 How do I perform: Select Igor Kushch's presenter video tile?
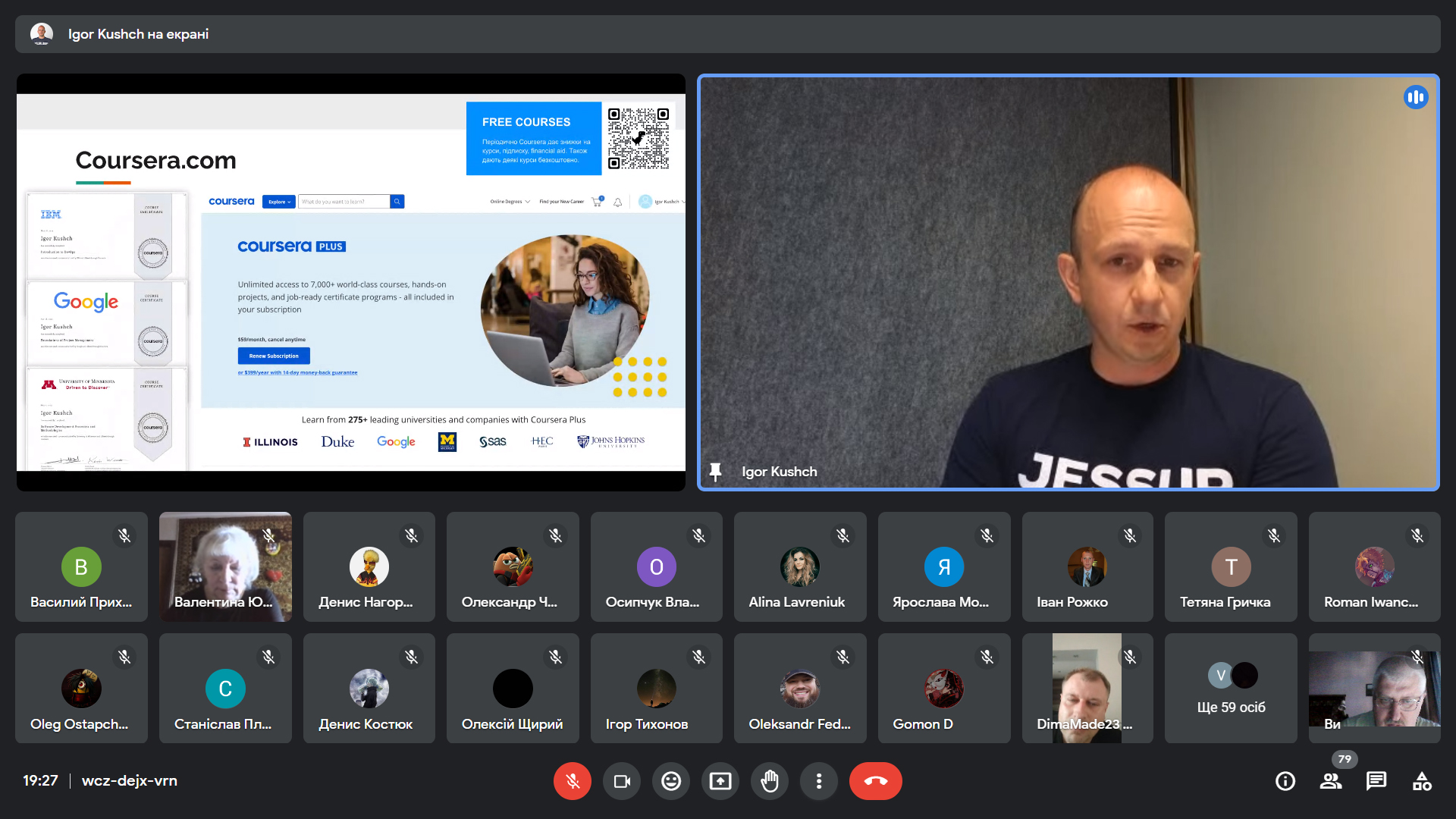click(1068, 282)
